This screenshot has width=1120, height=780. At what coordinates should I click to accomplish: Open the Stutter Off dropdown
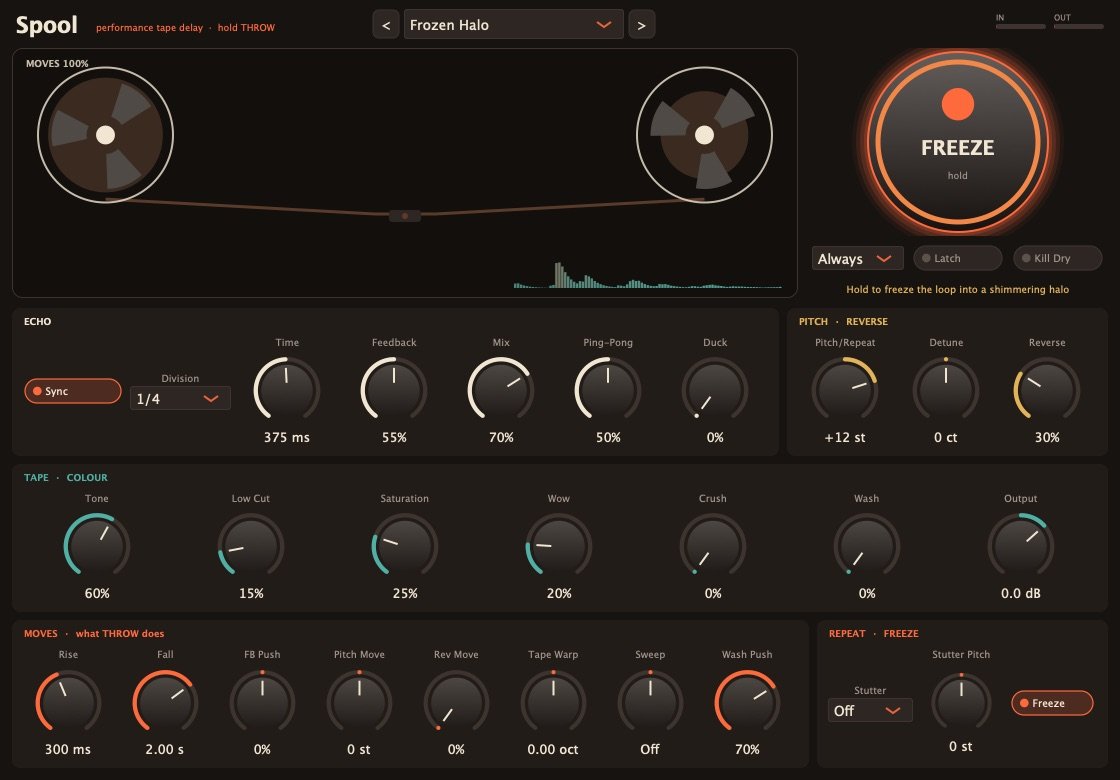point(870,711)
